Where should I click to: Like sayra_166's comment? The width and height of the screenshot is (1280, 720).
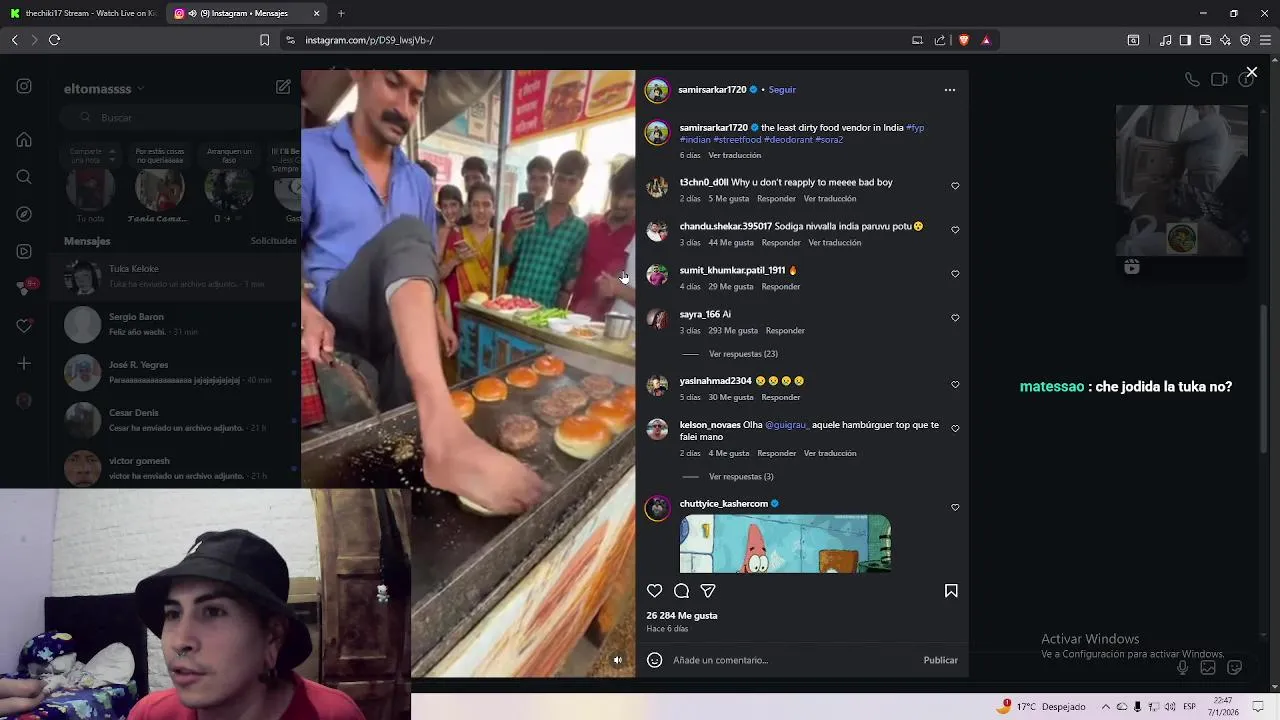point(955,318)
